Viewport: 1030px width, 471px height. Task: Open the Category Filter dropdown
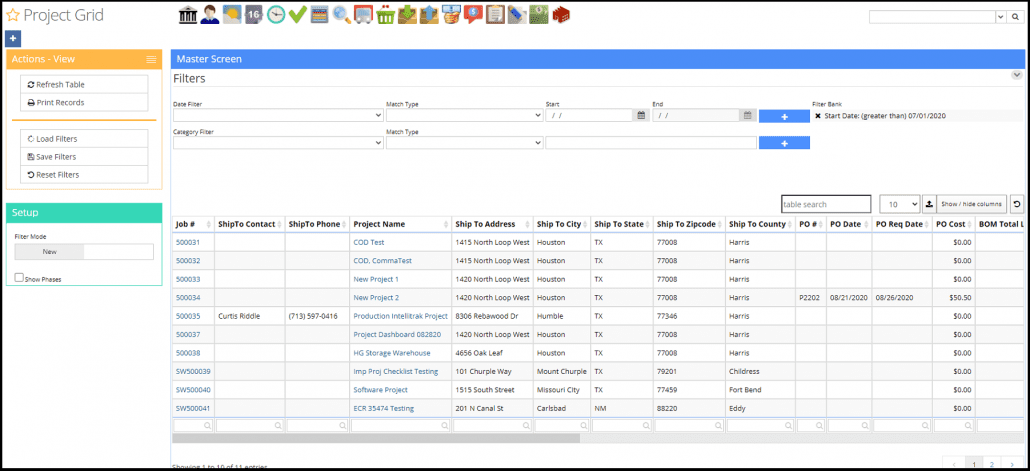pos(277,143)
